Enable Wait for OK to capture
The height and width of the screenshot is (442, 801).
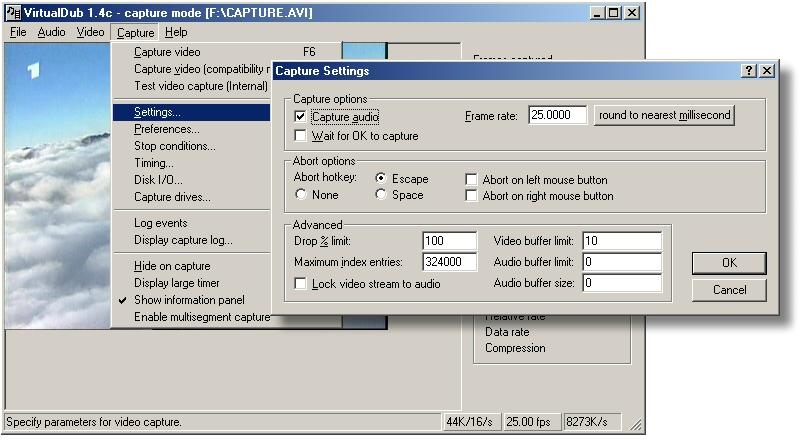click(300, 135)
